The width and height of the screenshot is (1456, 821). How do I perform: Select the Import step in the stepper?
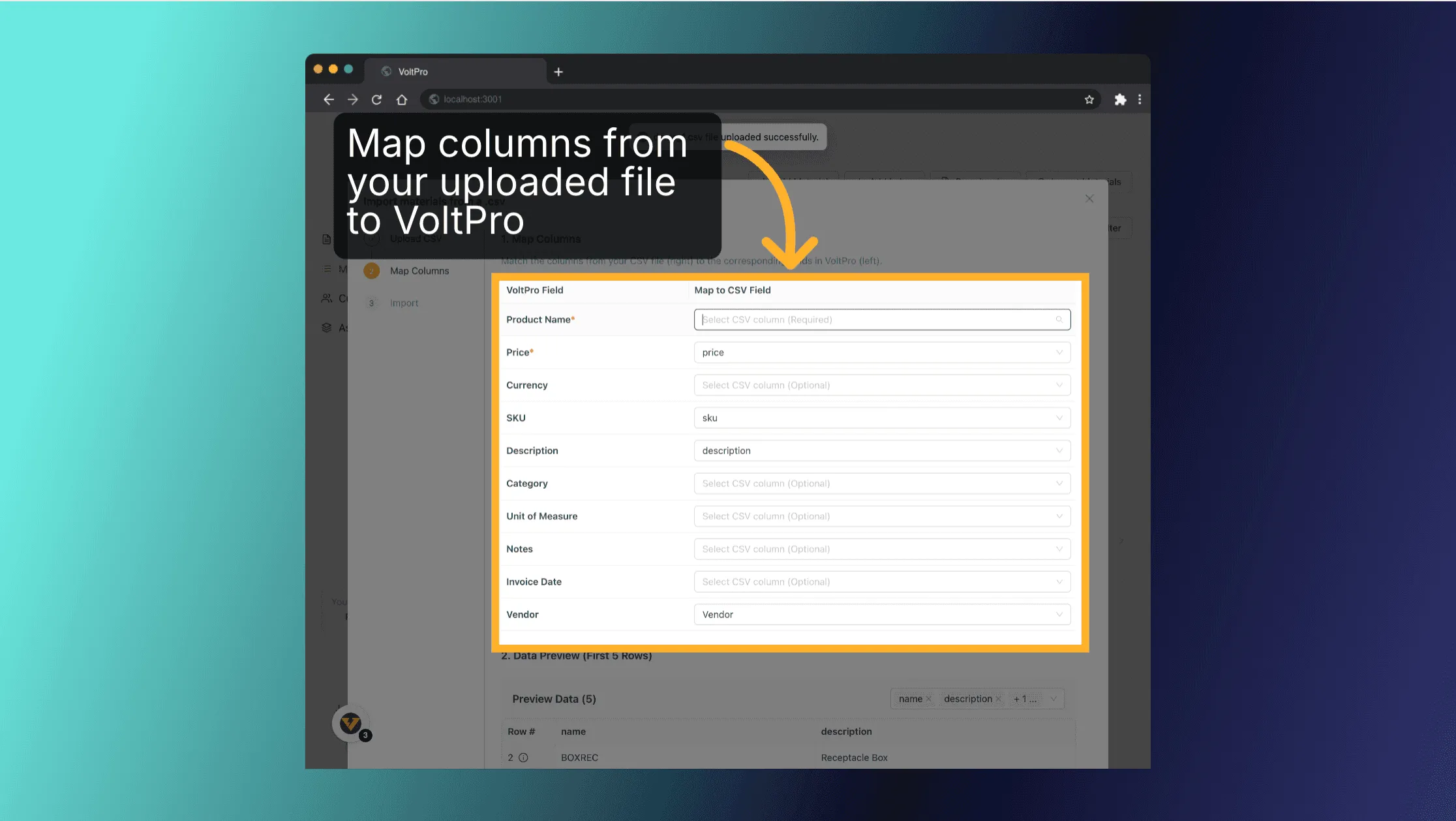pyautogui.click(x=404, y=302)
